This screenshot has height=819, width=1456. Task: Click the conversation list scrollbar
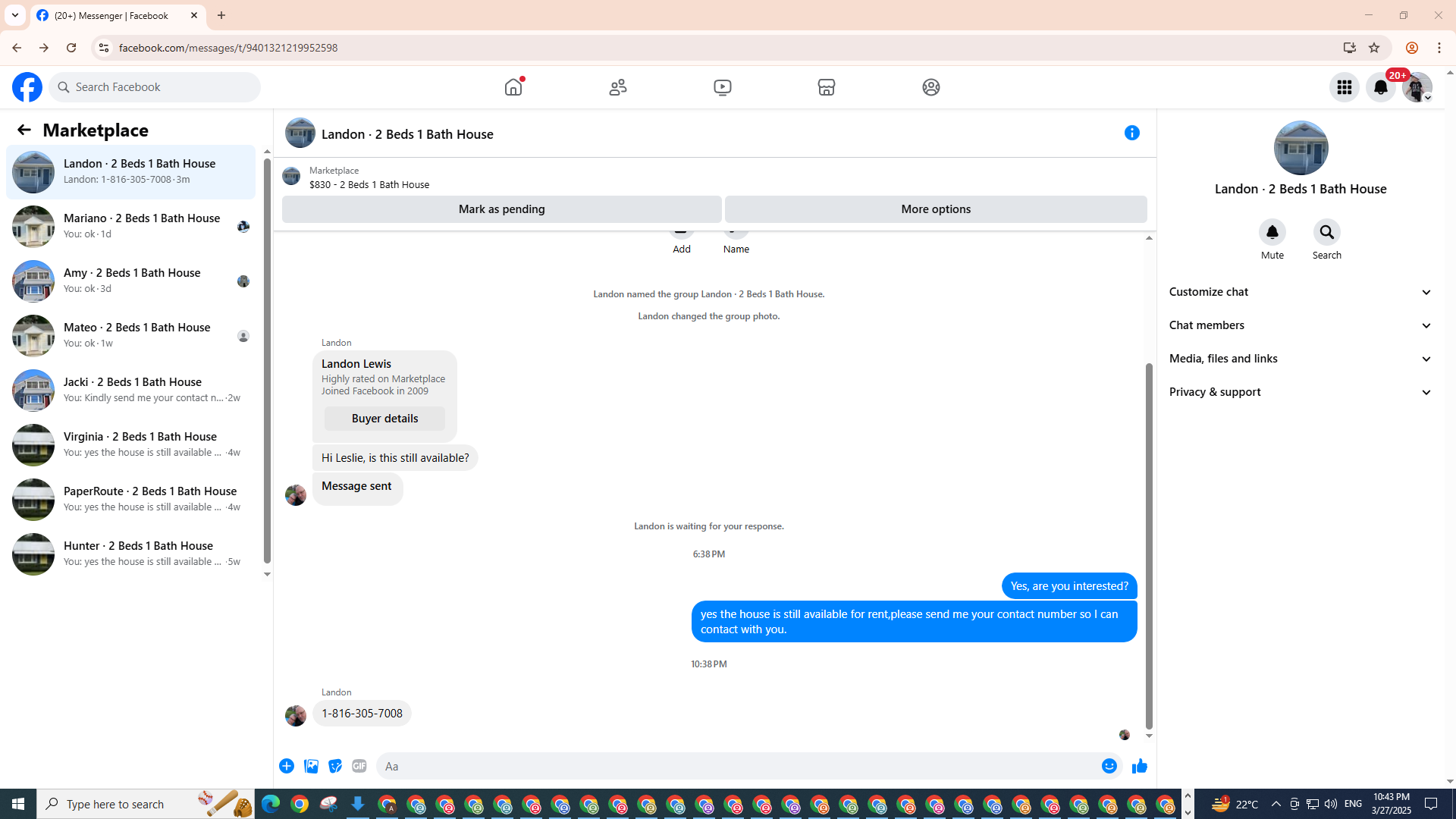click(267, 362)
